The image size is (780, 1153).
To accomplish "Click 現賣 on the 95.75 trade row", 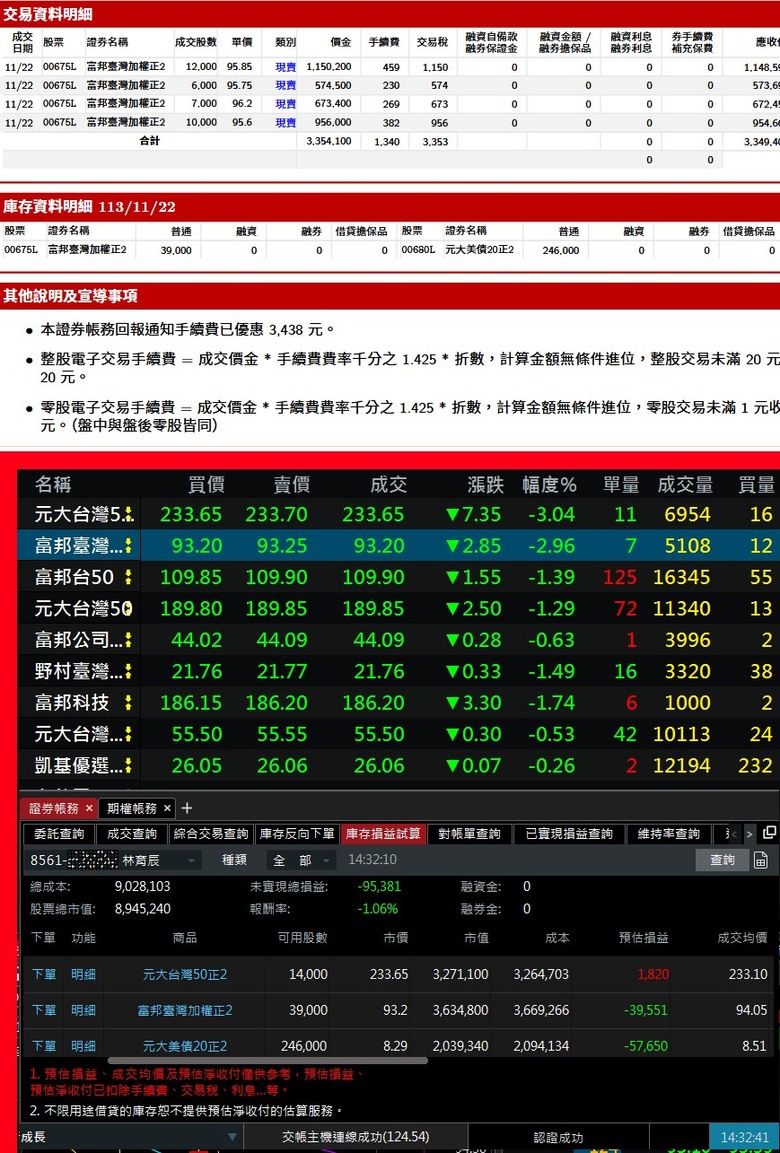I will [x=285, y=85].
